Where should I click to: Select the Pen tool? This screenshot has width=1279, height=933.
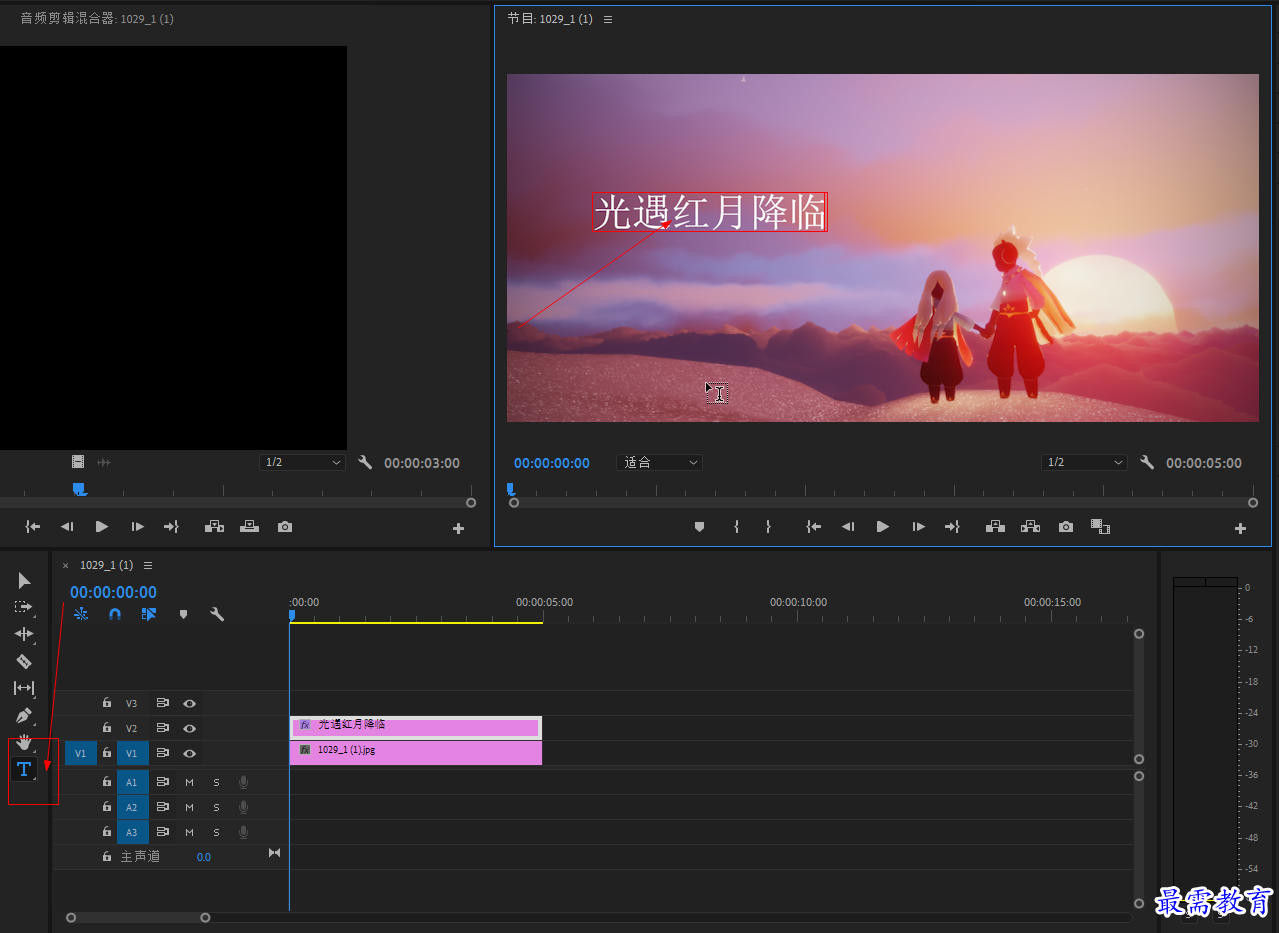click(x=24, y=716)
